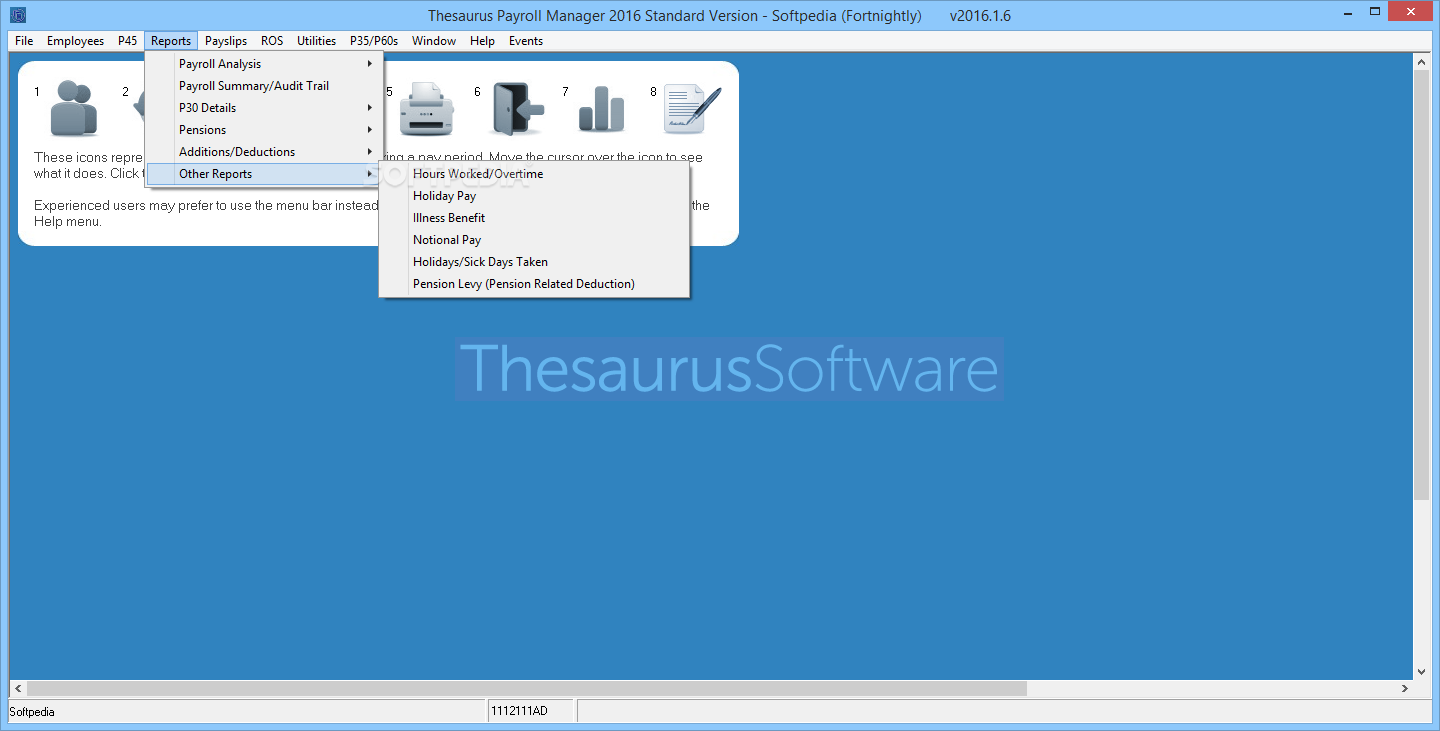Click the employees icon numbered 1
Image resolution: width=1440 pixels, height=731 pixels.
click(74, 108)
